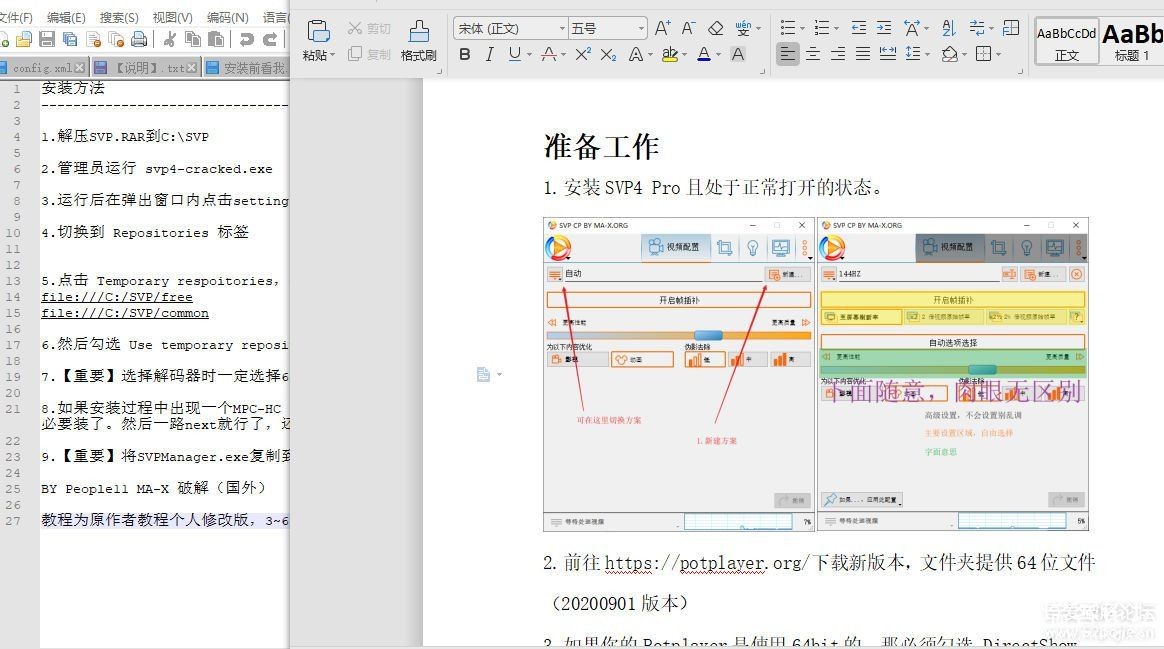Switch to the 【说明】.txt tab

pos(146,68)
